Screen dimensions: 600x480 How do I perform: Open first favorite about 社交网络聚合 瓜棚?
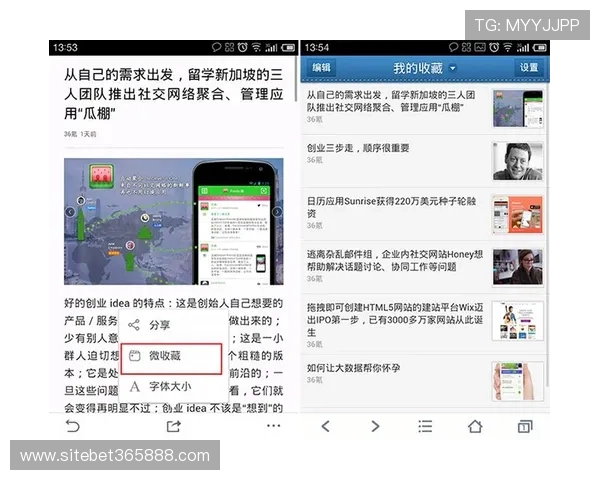[x=425, y=108]
